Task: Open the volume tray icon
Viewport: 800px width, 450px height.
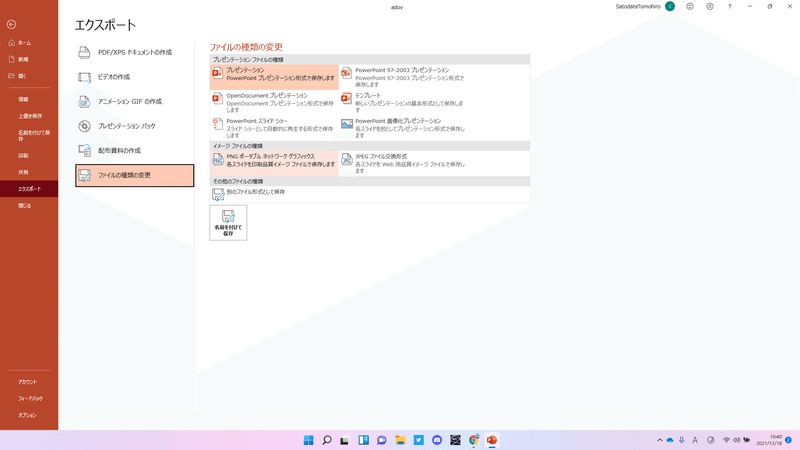Action: point(736,440)
